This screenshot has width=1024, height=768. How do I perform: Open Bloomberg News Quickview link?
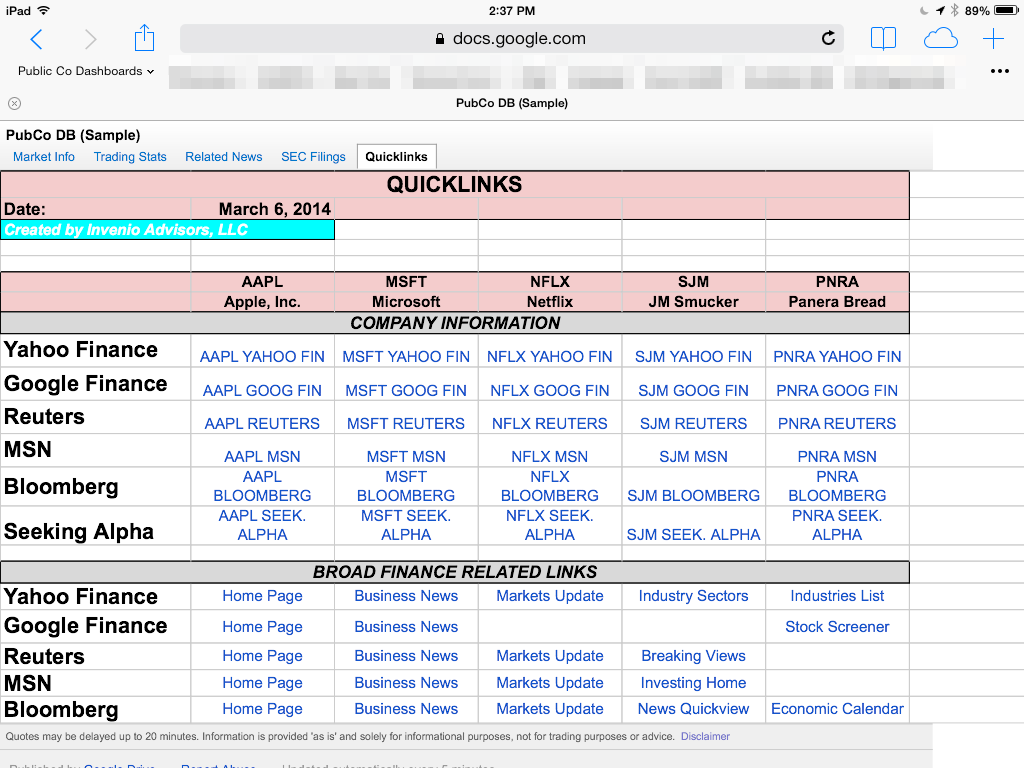point(693,709)
